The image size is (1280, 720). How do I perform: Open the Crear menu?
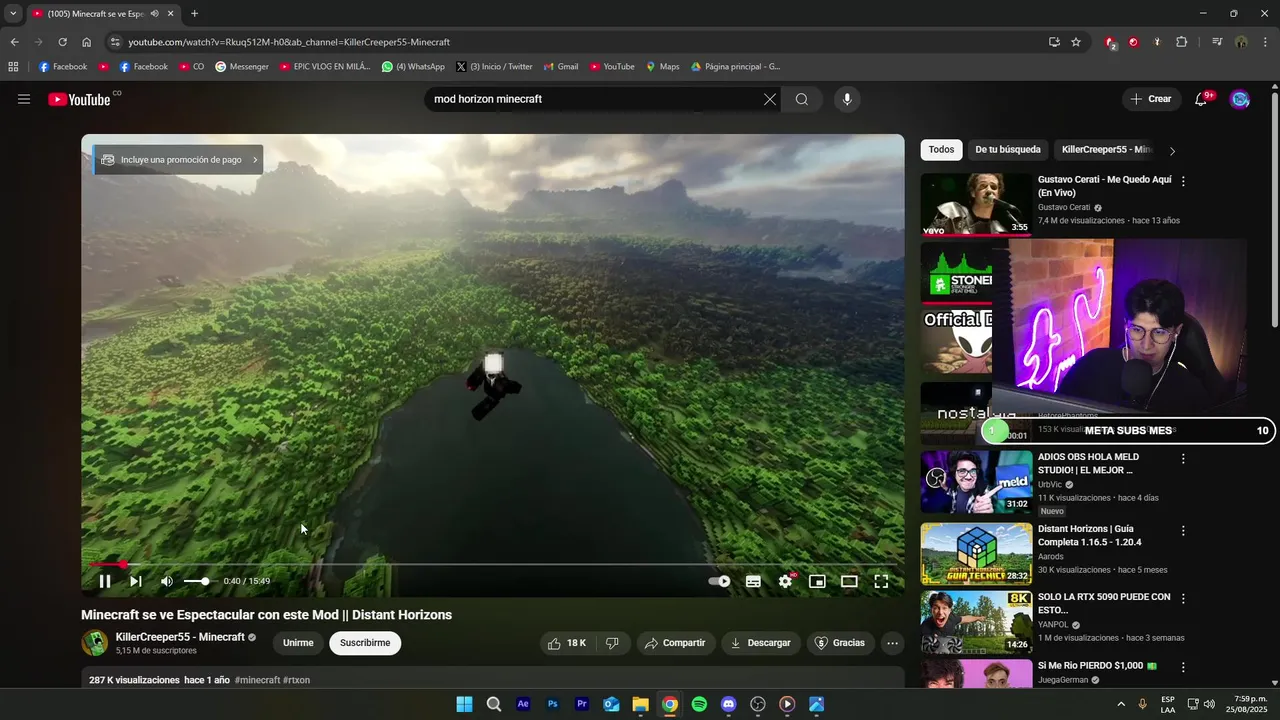[x=1151, y=99]
